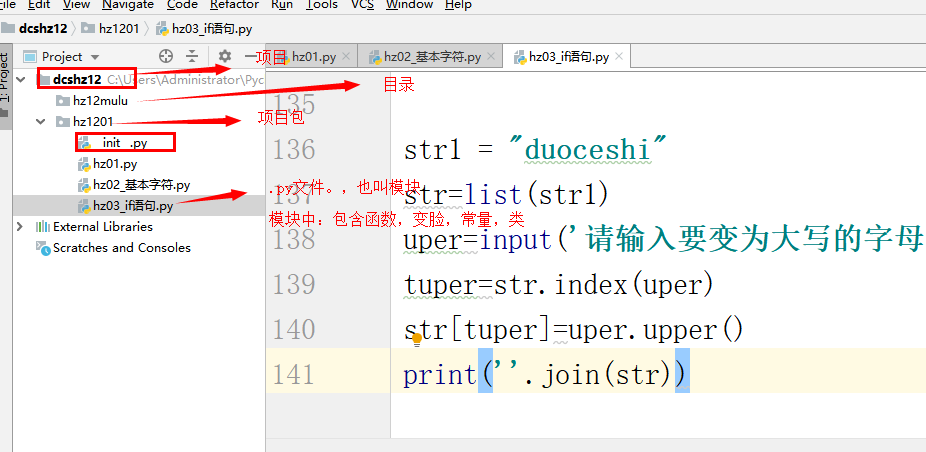The height and width of the screenshot is (452, 926).
Task: Open the Code menu
Action: tap(182, 5)
